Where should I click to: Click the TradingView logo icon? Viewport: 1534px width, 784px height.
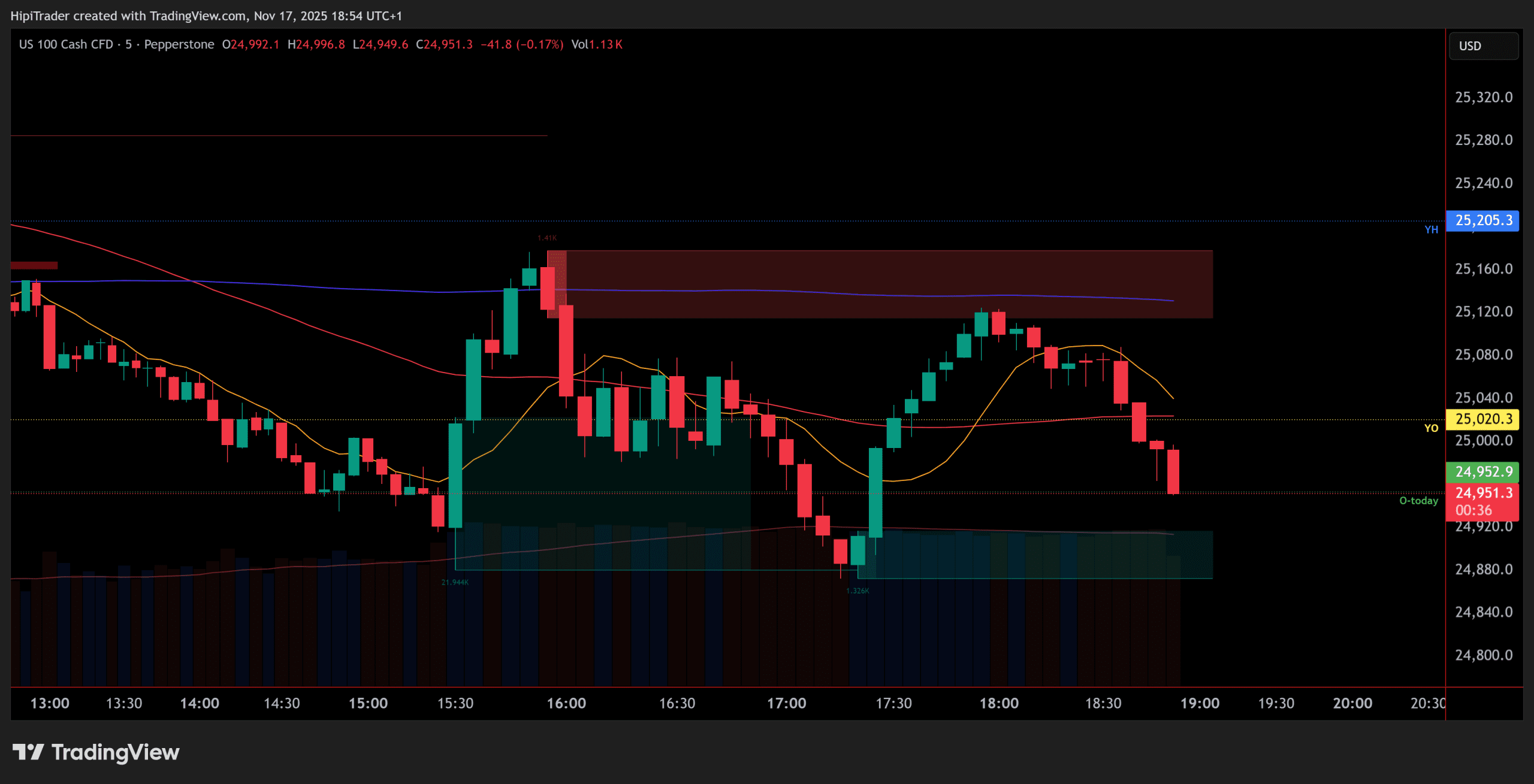[x=28, y=752]
